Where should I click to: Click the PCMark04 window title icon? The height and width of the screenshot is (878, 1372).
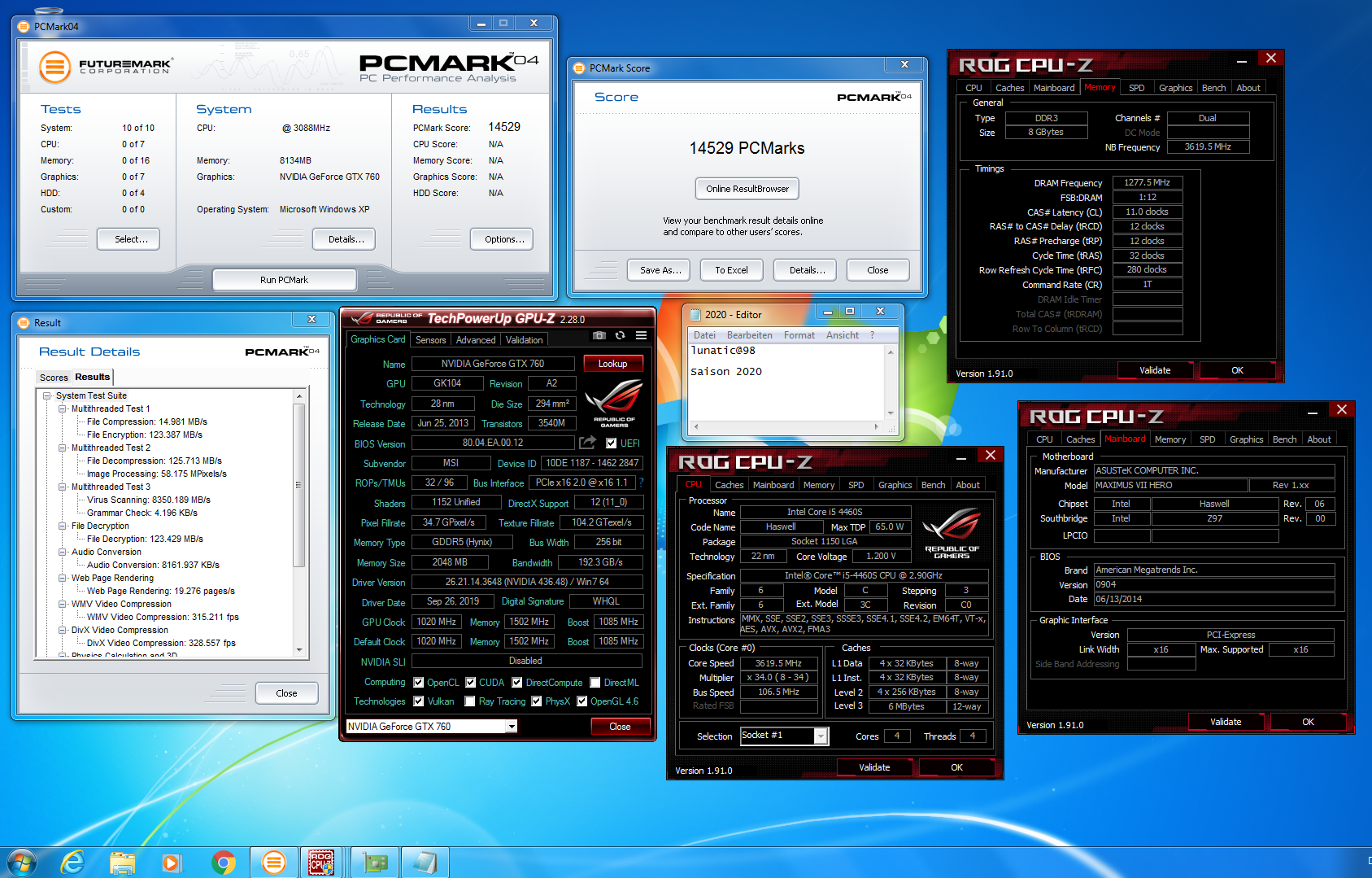[24, 27]
